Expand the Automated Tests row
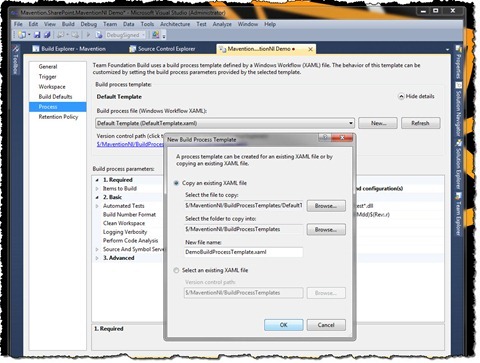This screenshot has width=480, height=363. tap(97, 206)
